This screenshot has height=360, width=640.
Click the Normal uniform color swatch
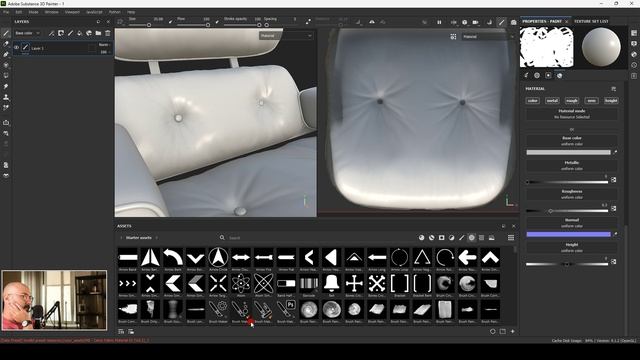(x=568, y=234)
